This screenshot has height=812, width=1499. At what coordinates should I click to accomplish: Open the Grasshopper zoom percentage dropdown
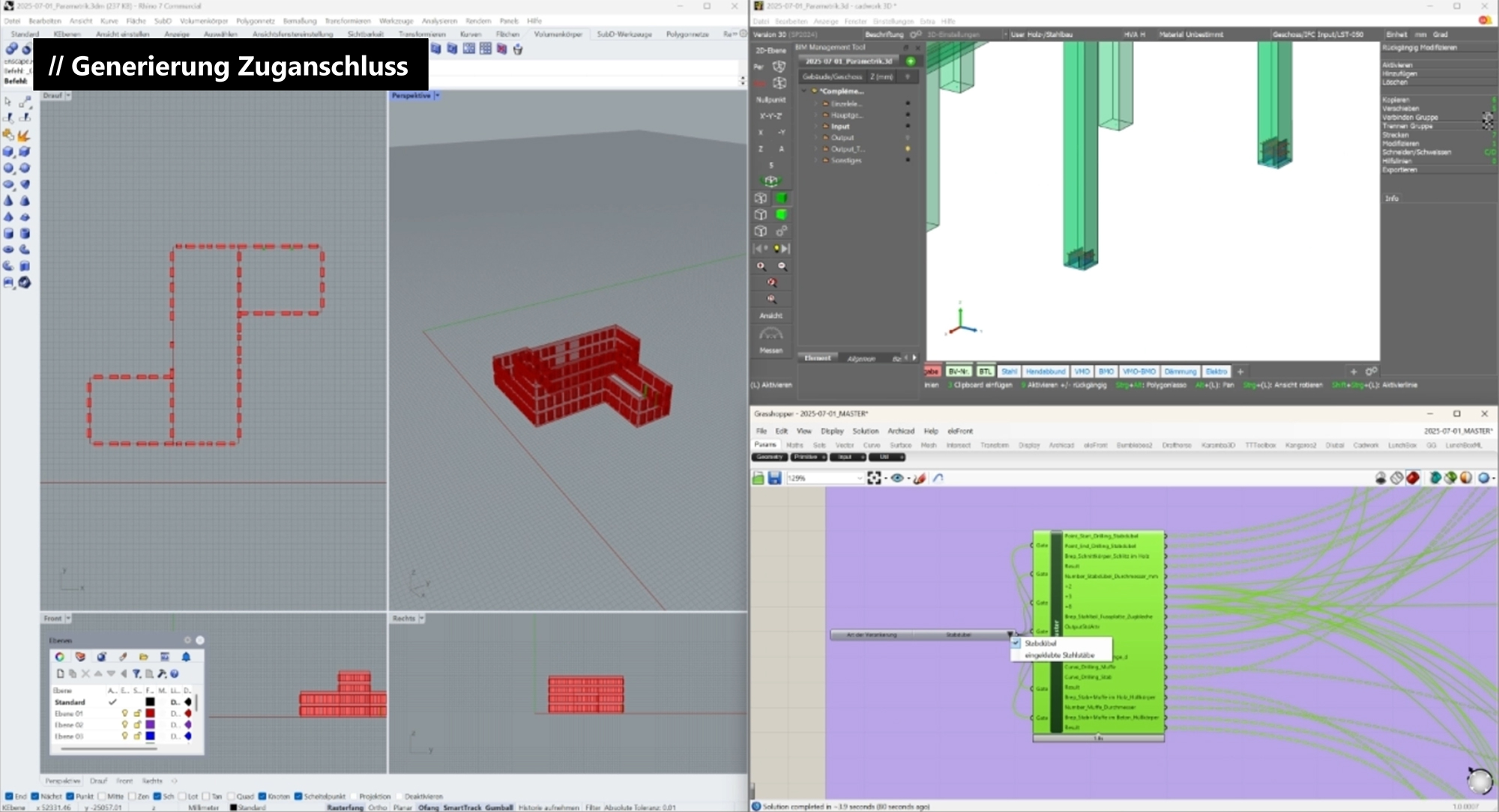pyautogui.click(x=859, y=478)
